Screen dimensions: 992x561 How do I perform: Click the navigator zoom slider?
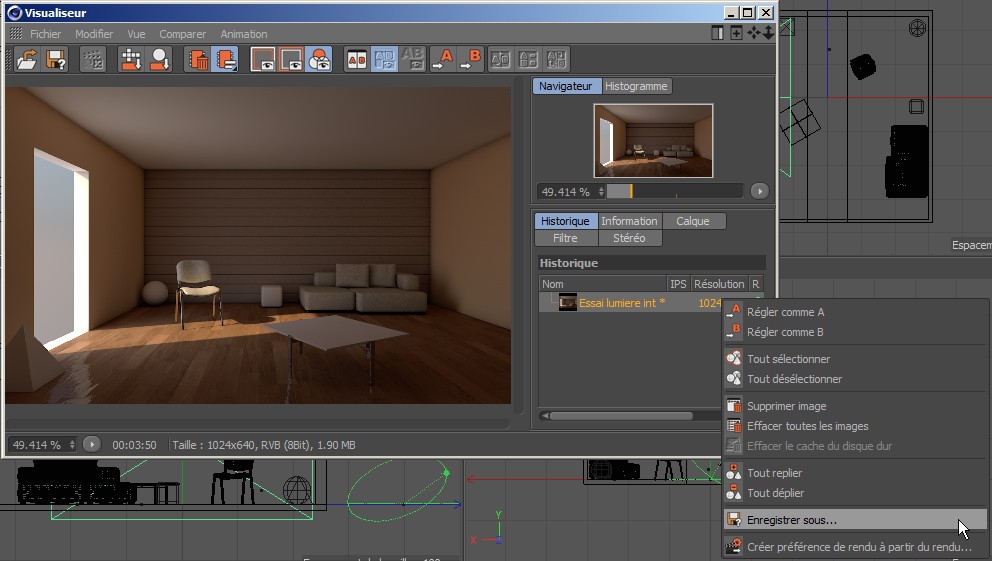674,191
